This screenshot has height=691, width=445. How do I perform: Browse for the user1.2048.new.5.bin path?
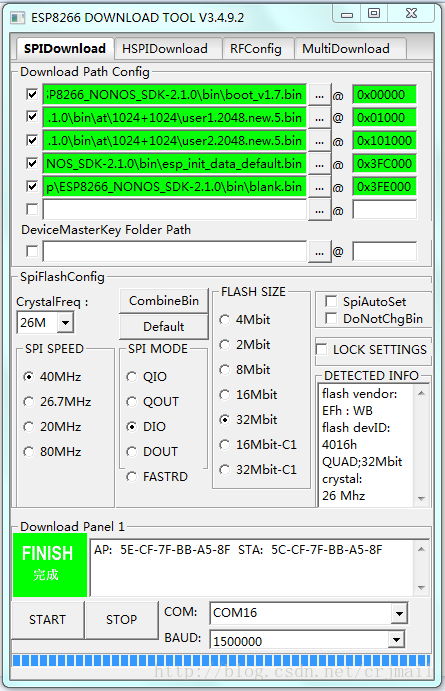click(x=319, y=118)
